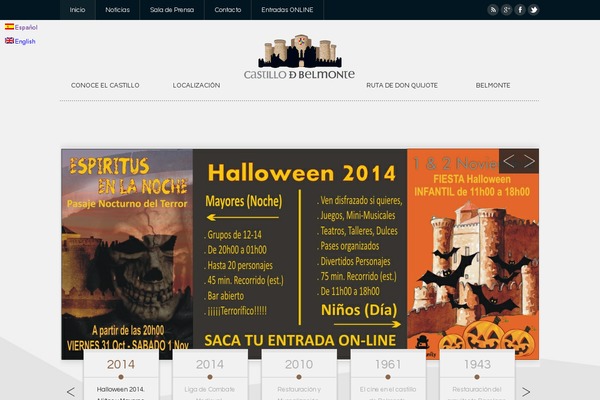Switch language to Español

click(x=26, y=27)
